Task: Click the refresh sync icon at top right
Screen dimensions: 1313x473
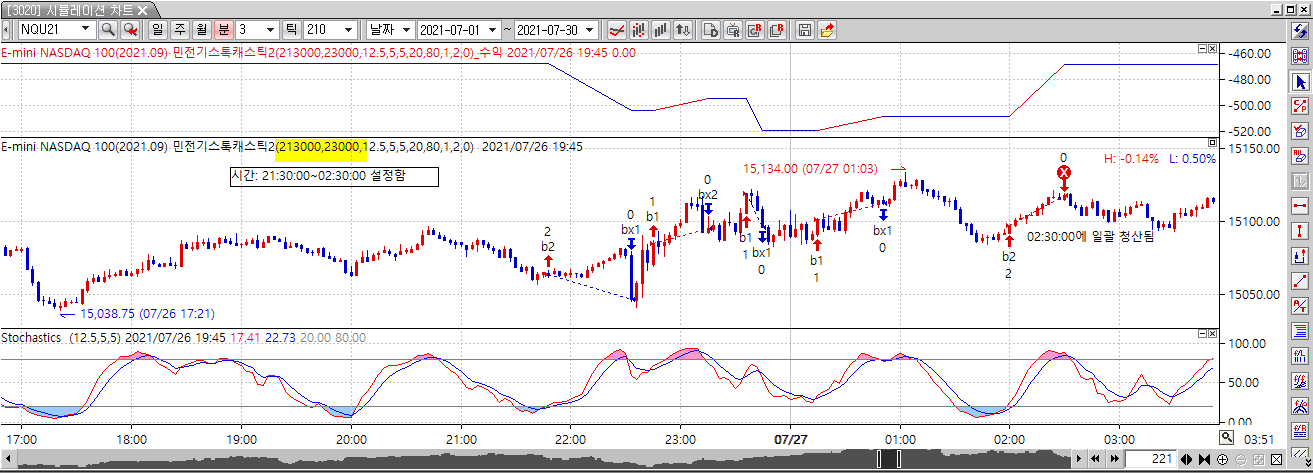Action: click(x=1298, y=30)
